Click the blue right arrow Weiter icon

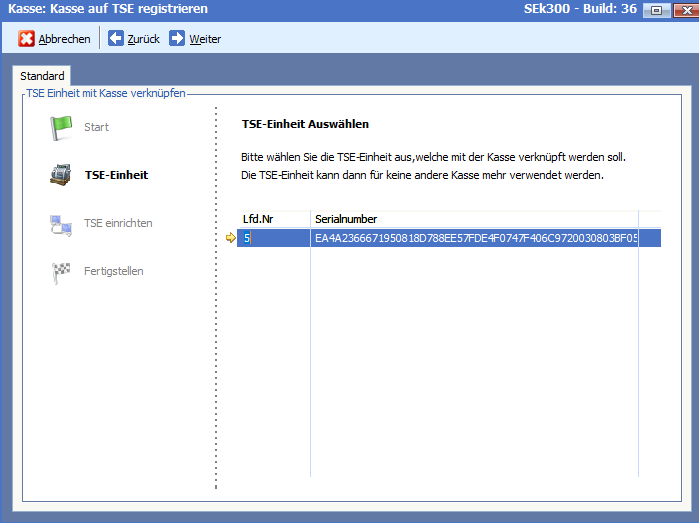click(177, 39)
